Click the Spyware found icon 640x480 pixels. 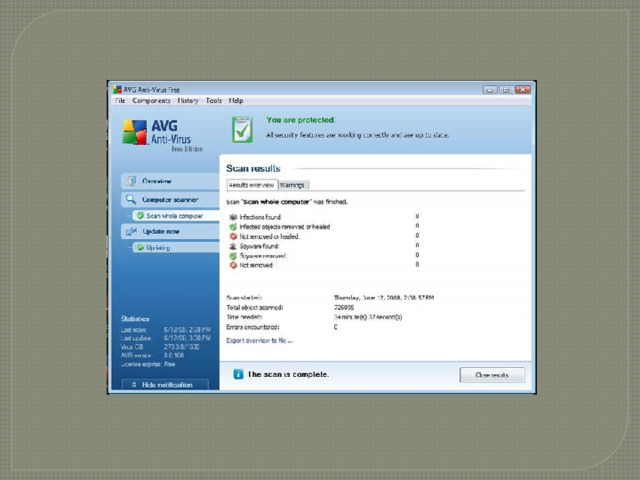(233, 246)
